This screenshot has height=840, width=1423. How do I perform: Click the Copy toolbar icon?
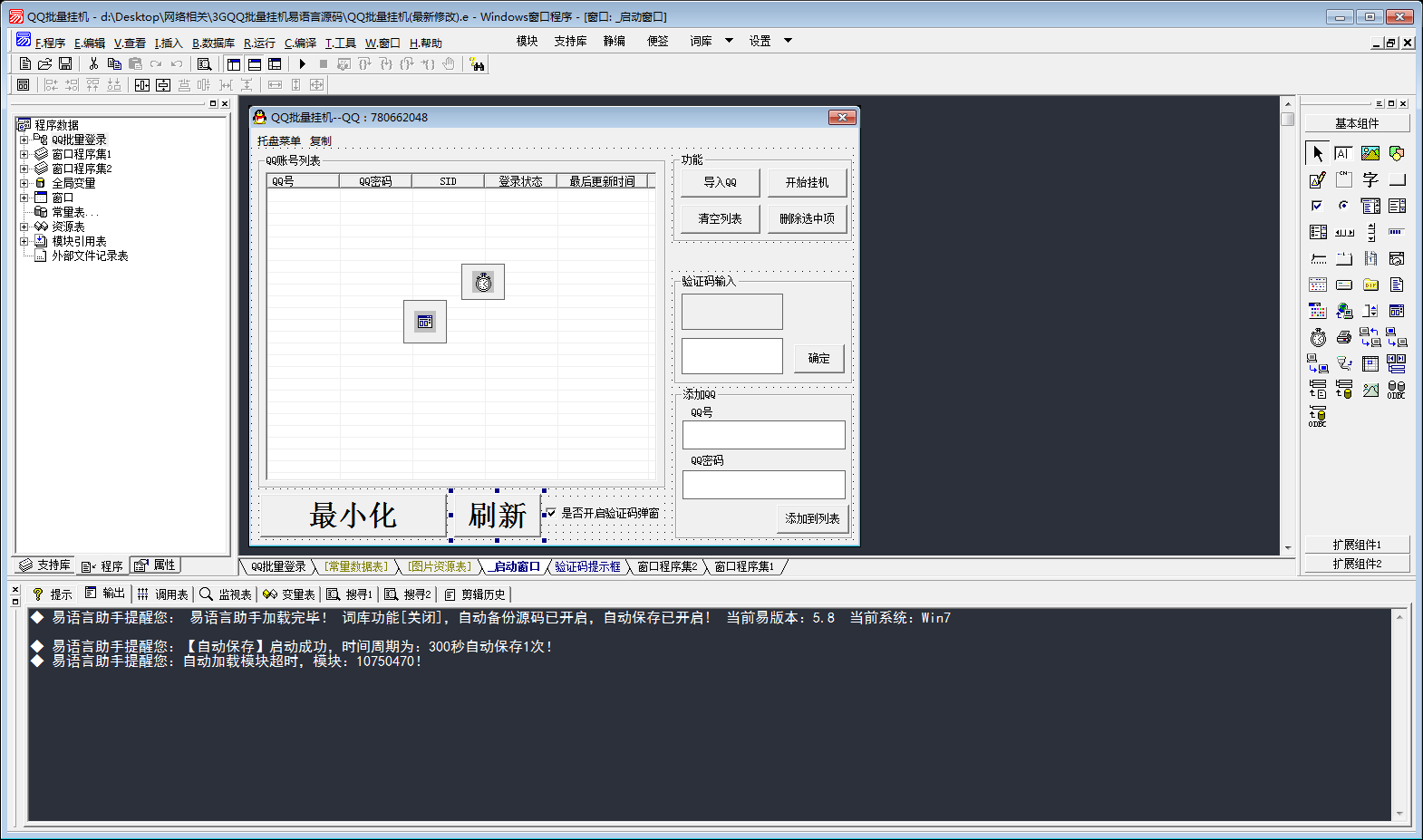[x=114, y=64]
